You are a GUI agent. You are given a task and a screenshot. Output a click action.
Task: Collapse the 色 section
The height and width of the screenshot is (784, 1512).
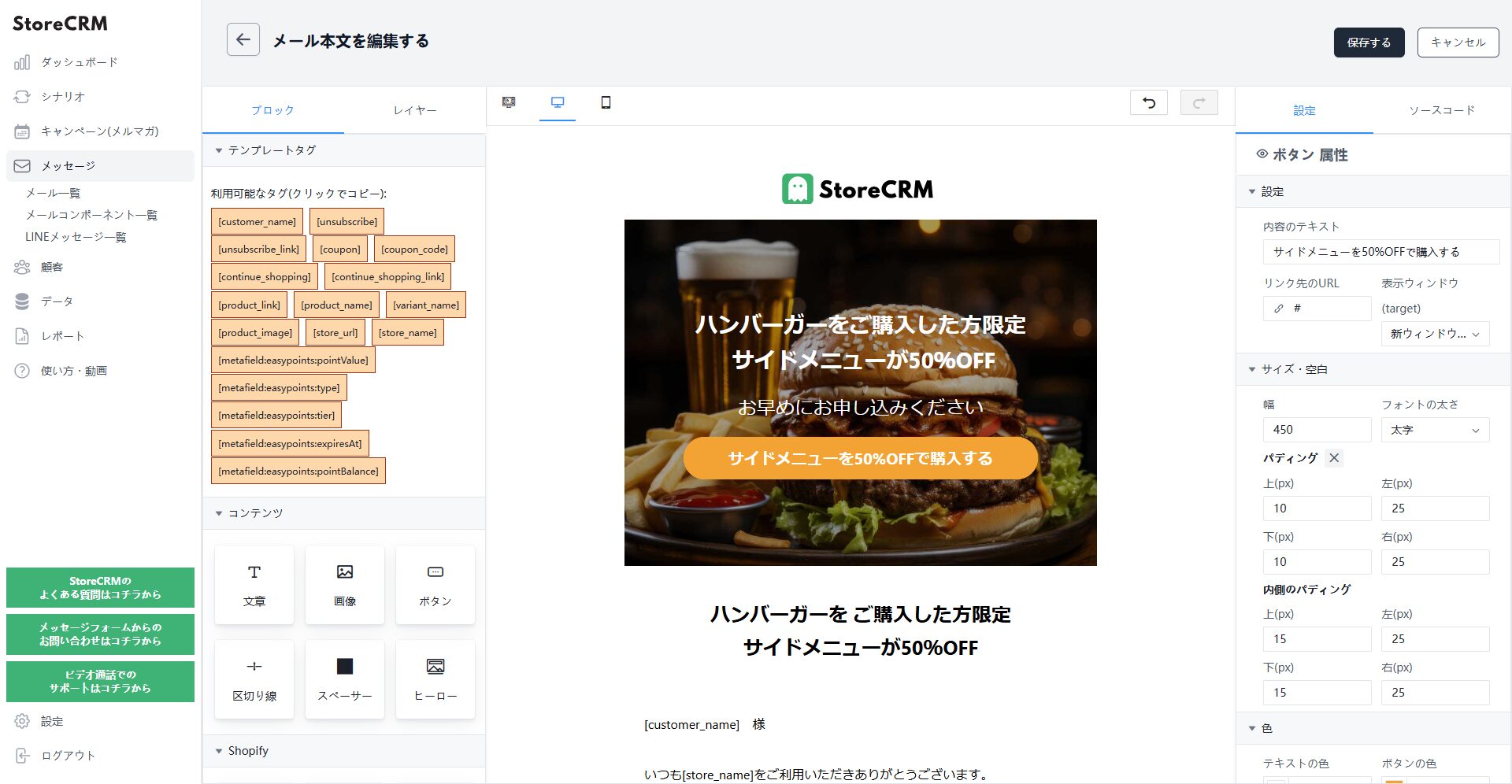pos(1373,728)
